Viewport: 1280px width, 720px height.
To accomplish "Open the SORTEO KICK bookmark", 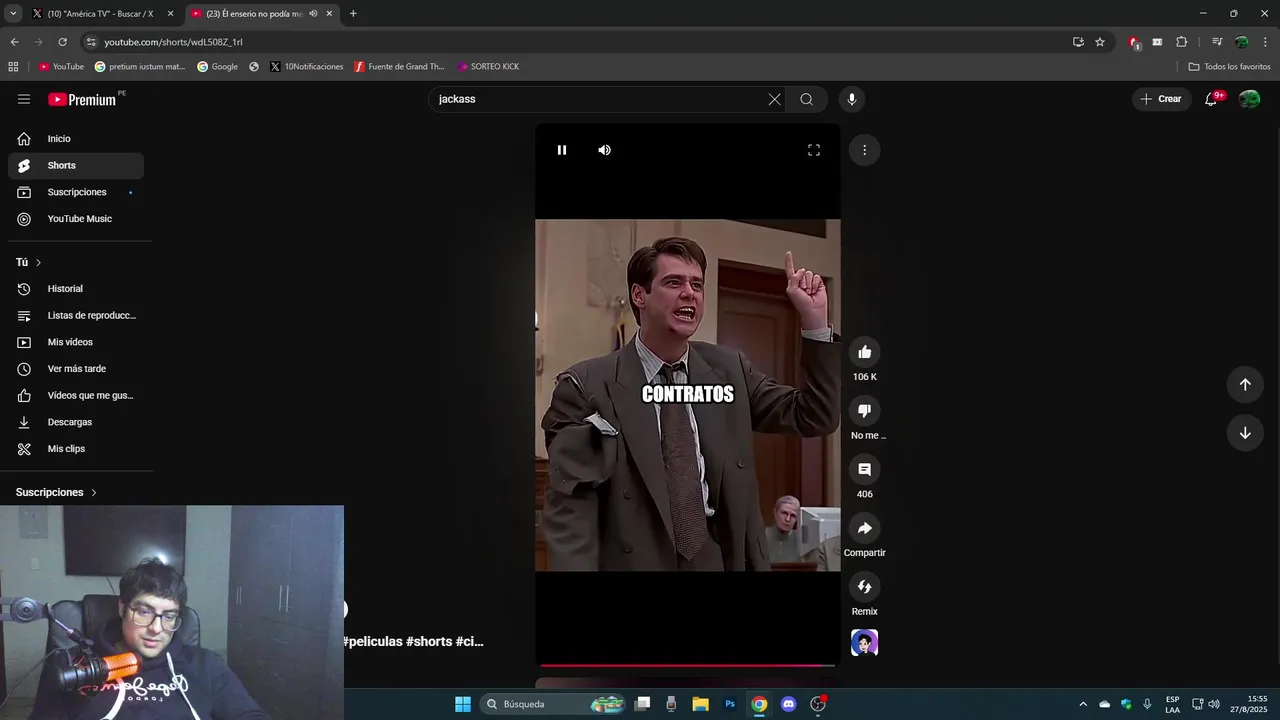I will click(x=488, y=67).
